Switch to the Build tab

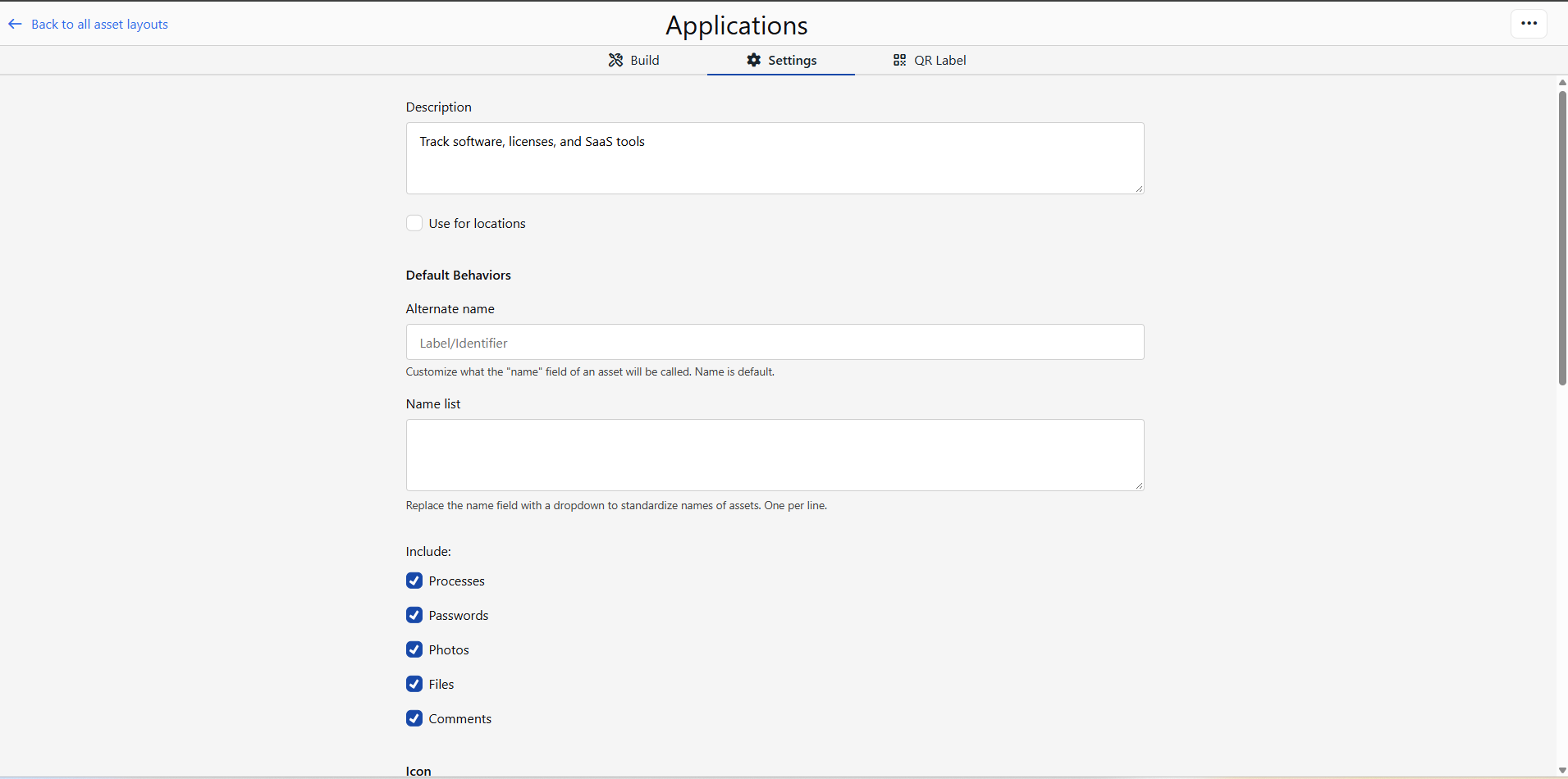tap(633, 60)
